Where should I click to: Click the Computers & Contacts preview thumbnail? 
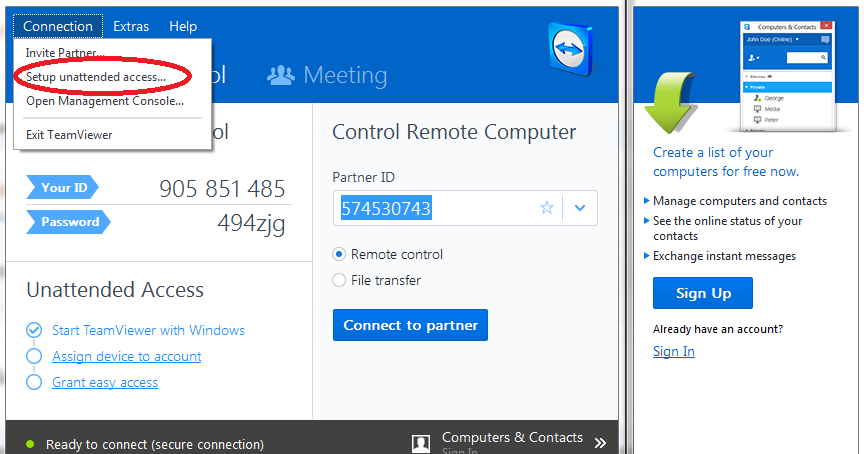click(x=788, y=76)
